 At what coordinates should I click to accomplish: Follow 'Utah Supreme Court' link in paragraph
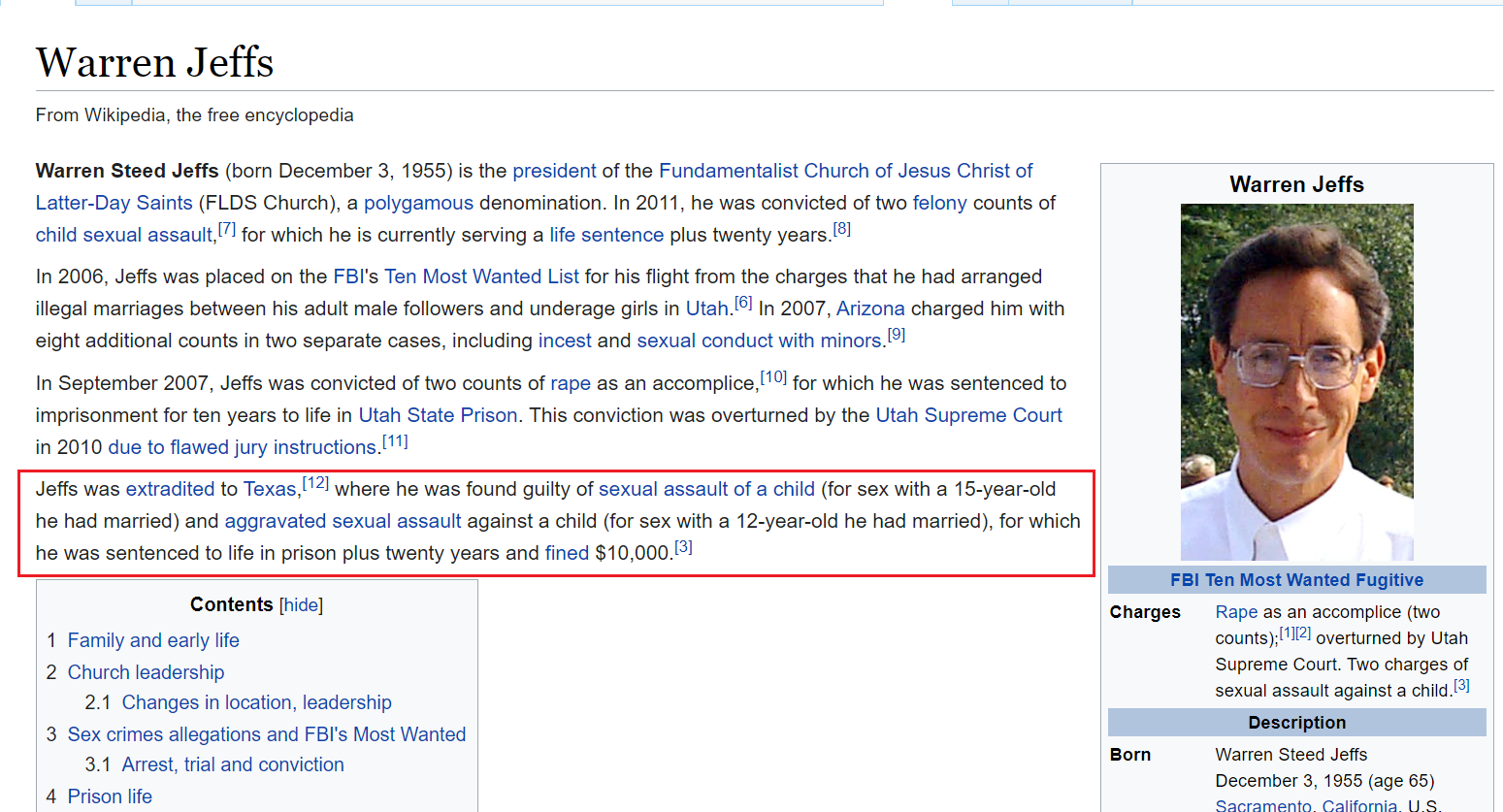[x=968, y=415]
